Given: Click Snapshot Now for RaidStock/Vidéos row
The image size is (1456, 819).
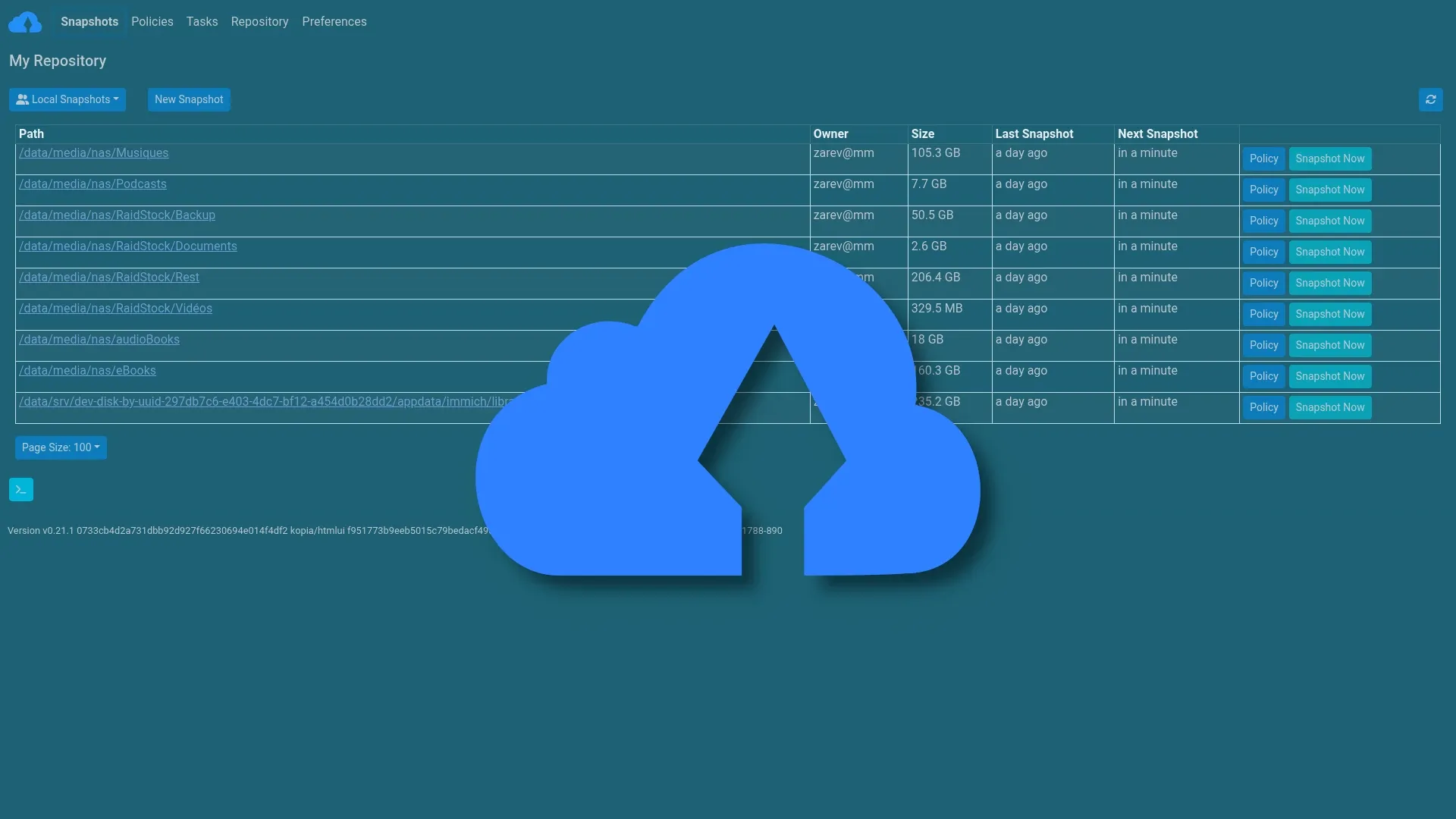Looking at the screenshot, I should [x=1330, y=314].
